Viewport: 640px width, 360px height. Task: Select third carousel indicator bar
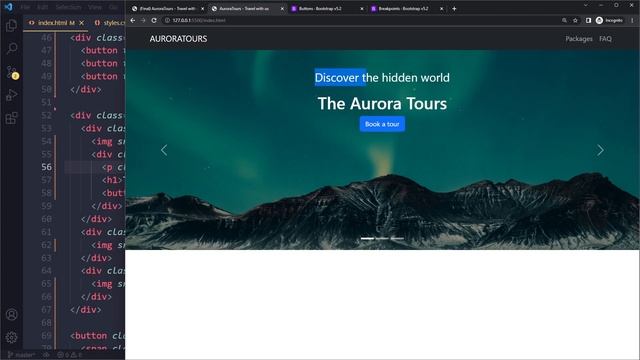pyautogui.click(x=397, y=238)
